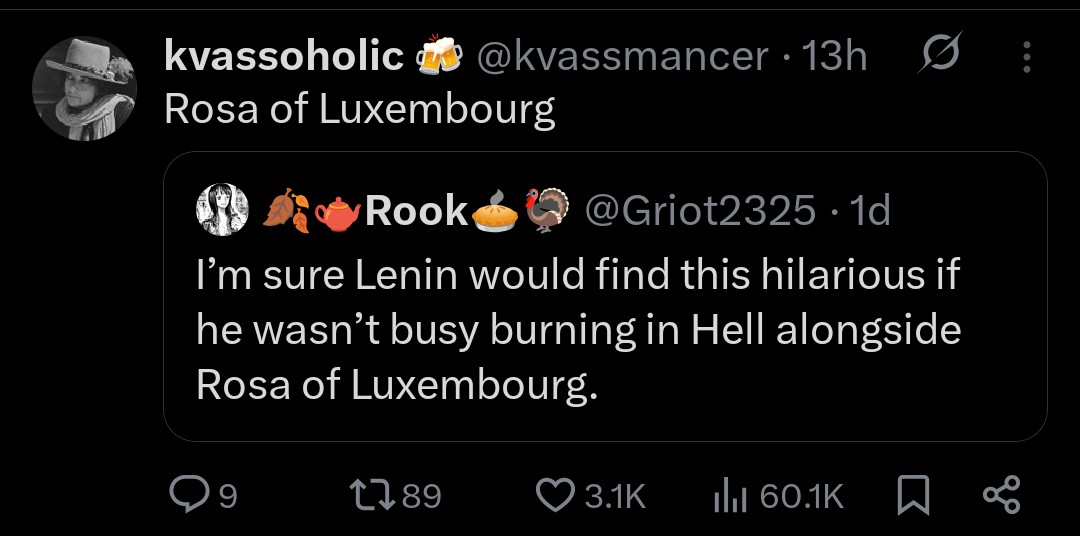Viewport: 1080px width, 536px height.
Task: Click the kvassoholic display name
Action: coord(283,58)
